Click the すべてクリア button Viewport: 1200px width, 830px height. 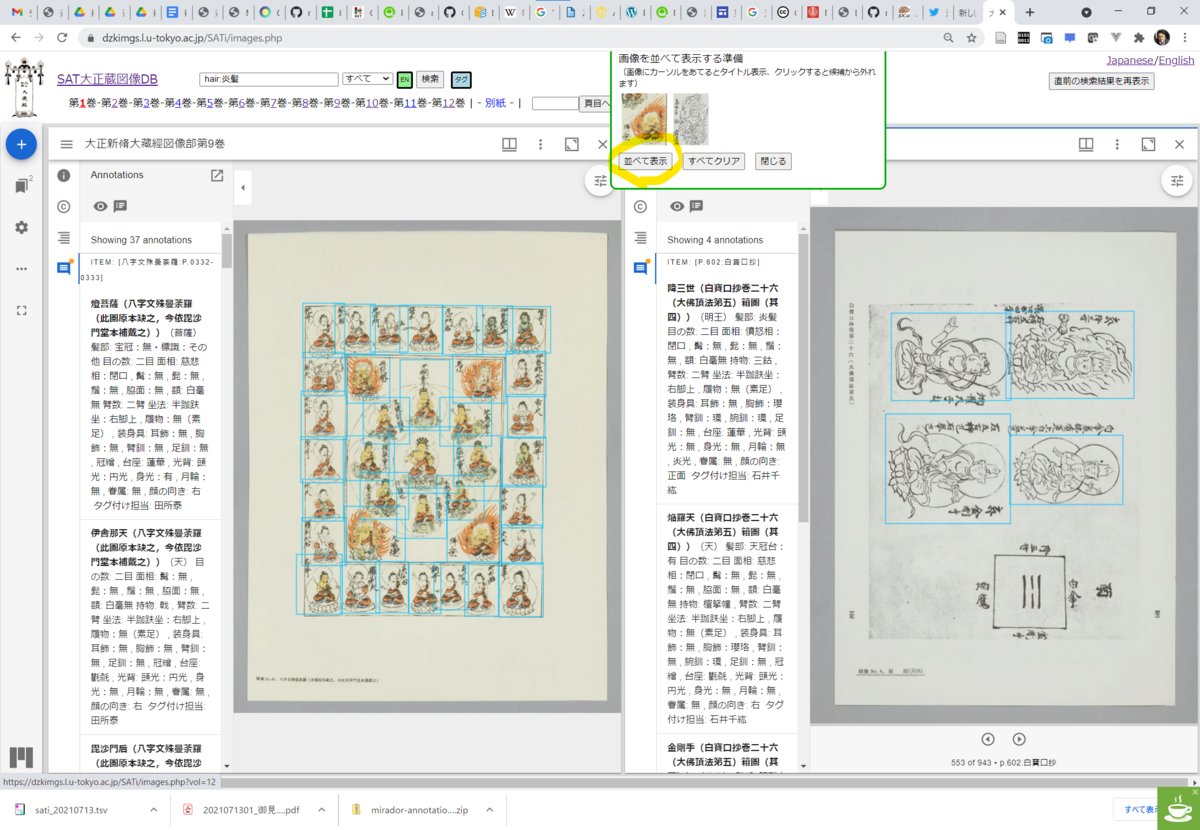click(714, 160)
